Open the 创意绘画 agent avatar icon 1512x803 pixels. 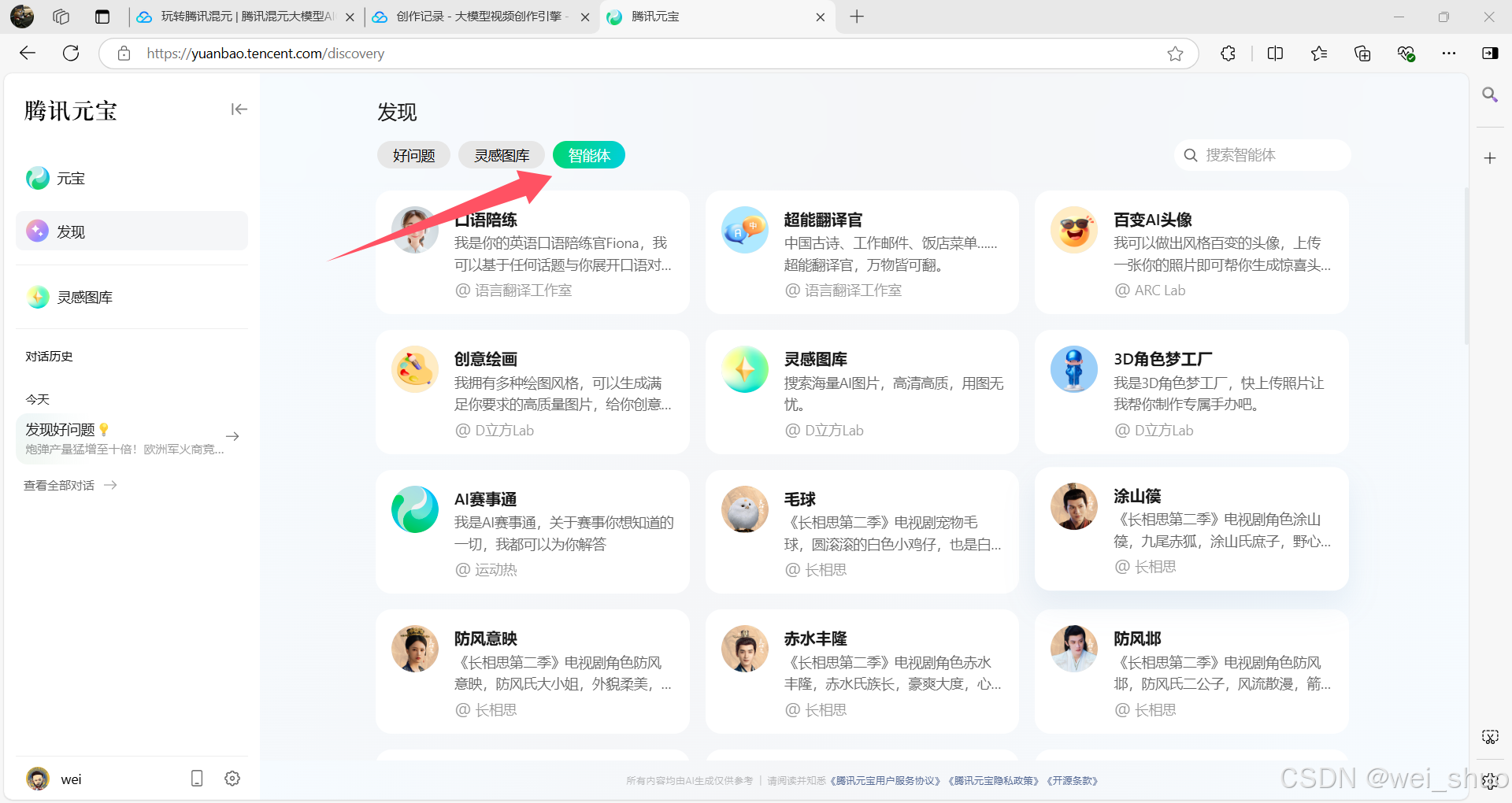[x=415, y=369]
